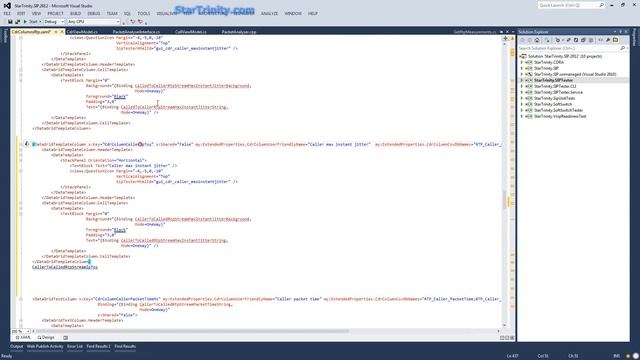640x360 pixels.
Task: Open the Toolbox side tab
Action: pos(5,36)
